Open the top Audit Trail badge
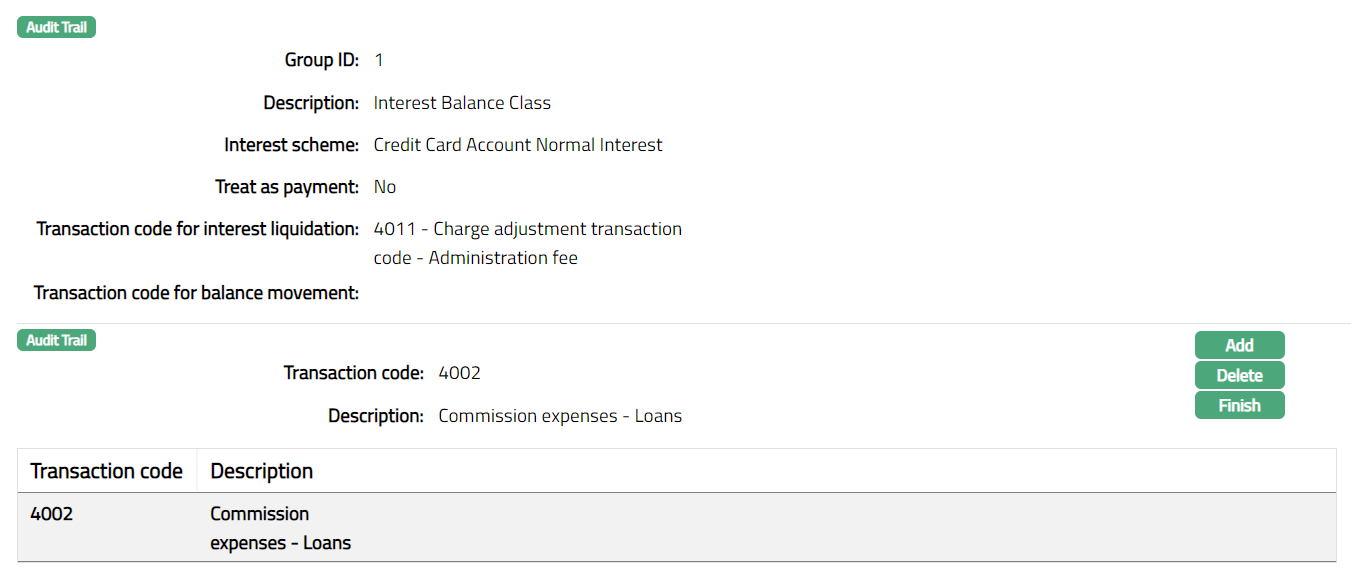This screenshot has height=577, width=1351. (56, 28)
